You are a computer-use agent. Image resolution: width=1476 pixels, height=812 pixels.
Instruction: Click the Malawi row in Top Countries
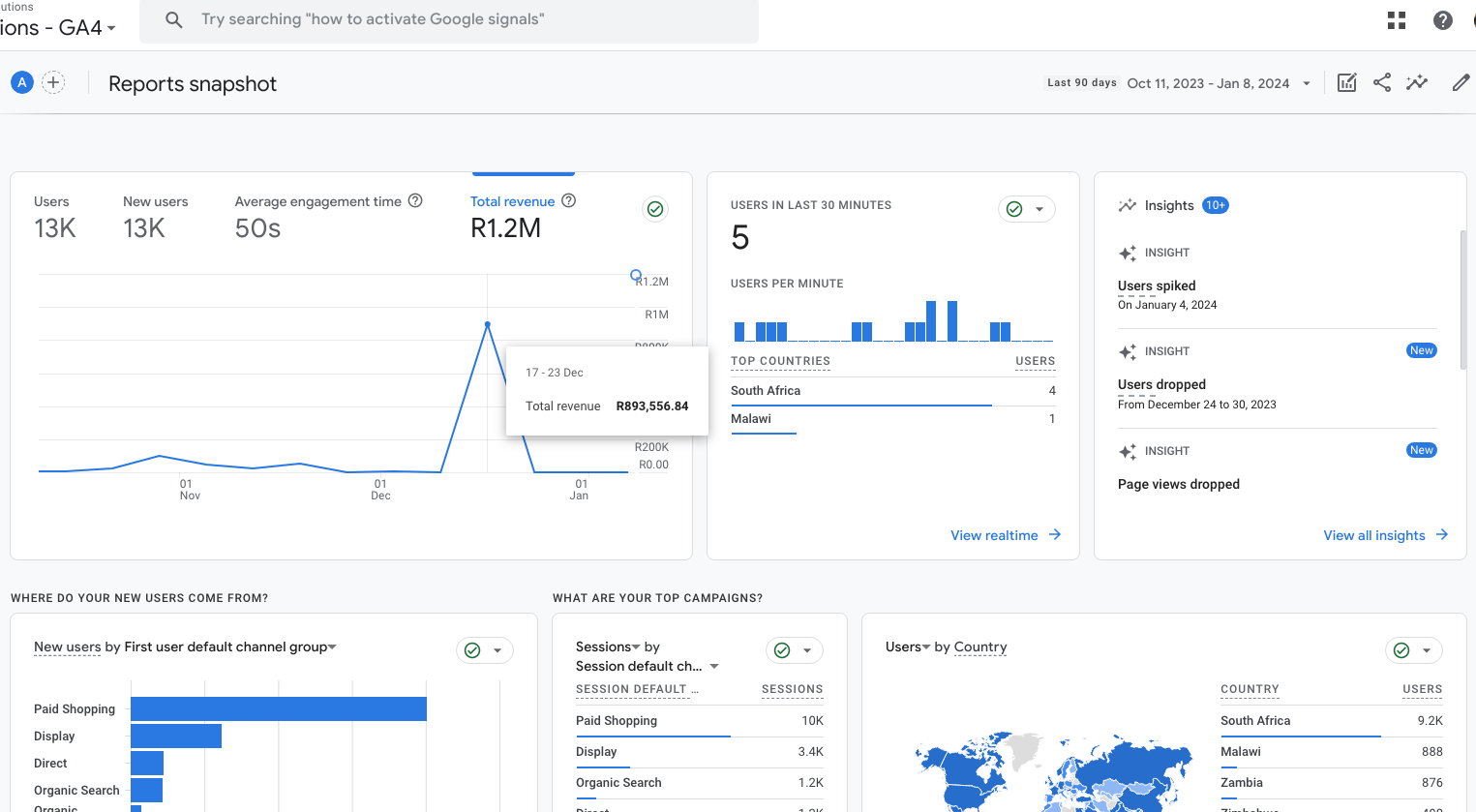click(892, 419)
